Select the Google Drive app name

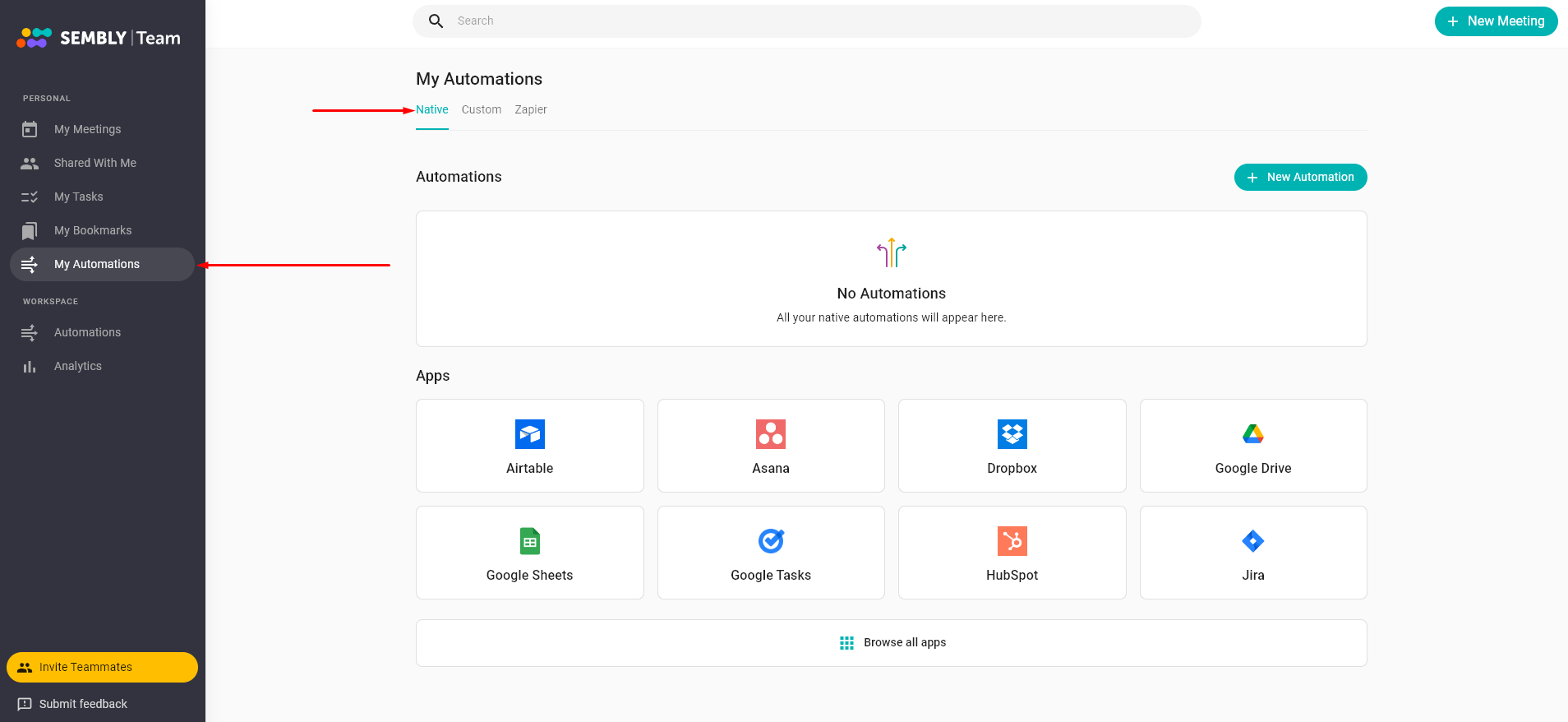tap(1253, 468)
